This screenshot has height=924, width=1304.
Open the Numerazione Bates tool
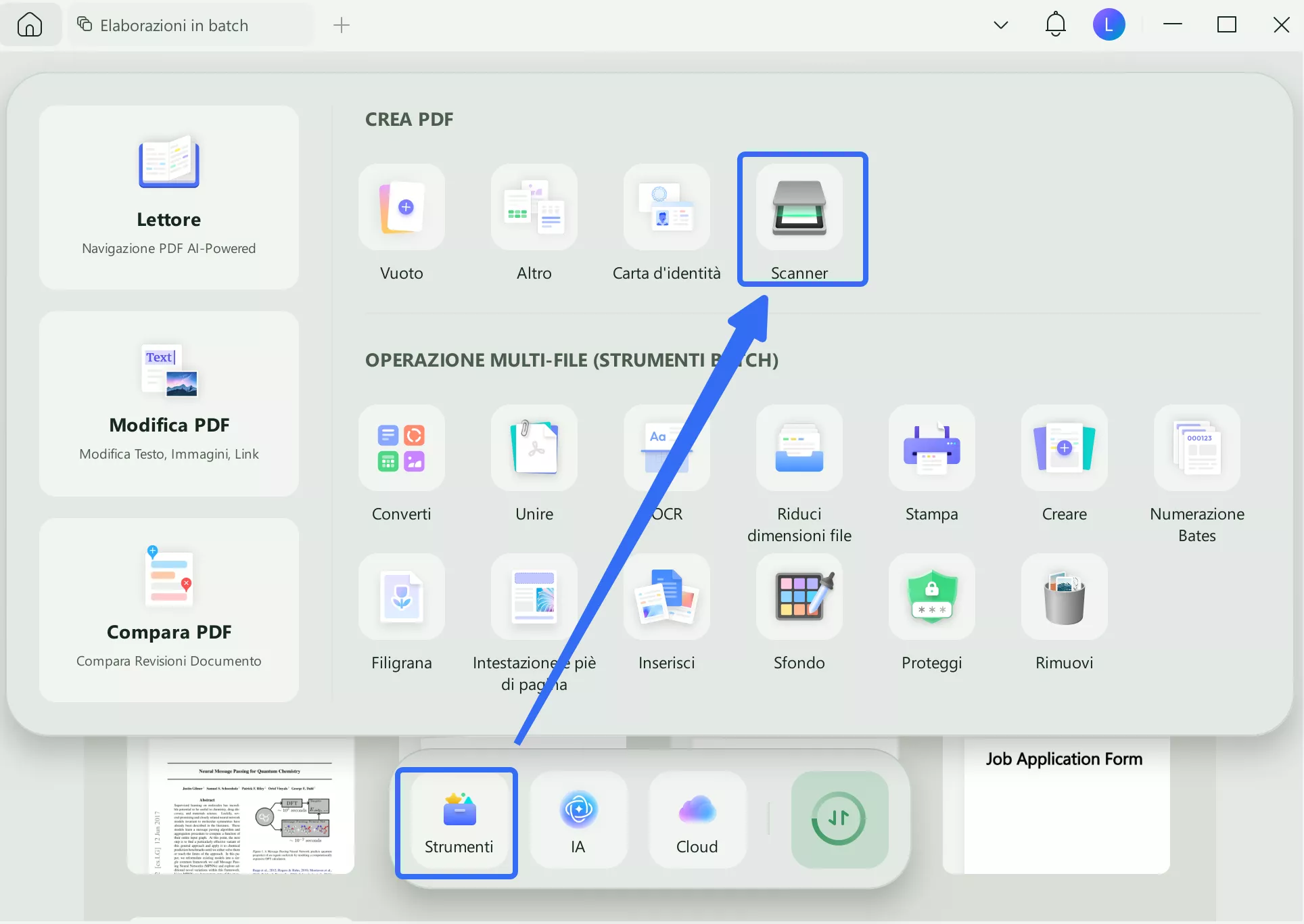point(1196,448)
